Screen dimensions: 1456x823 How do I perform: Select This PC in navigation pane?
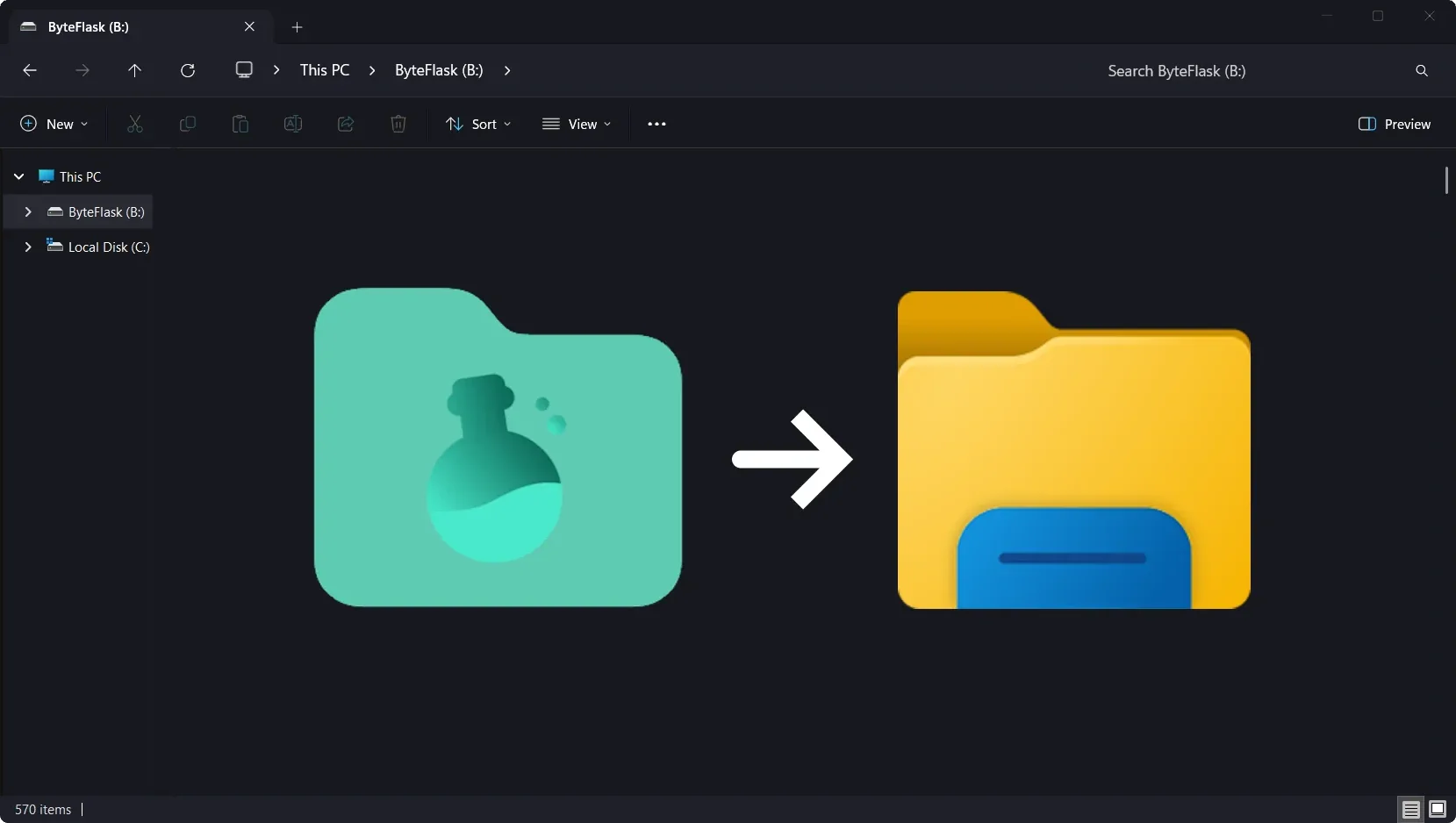click(80, 176)
